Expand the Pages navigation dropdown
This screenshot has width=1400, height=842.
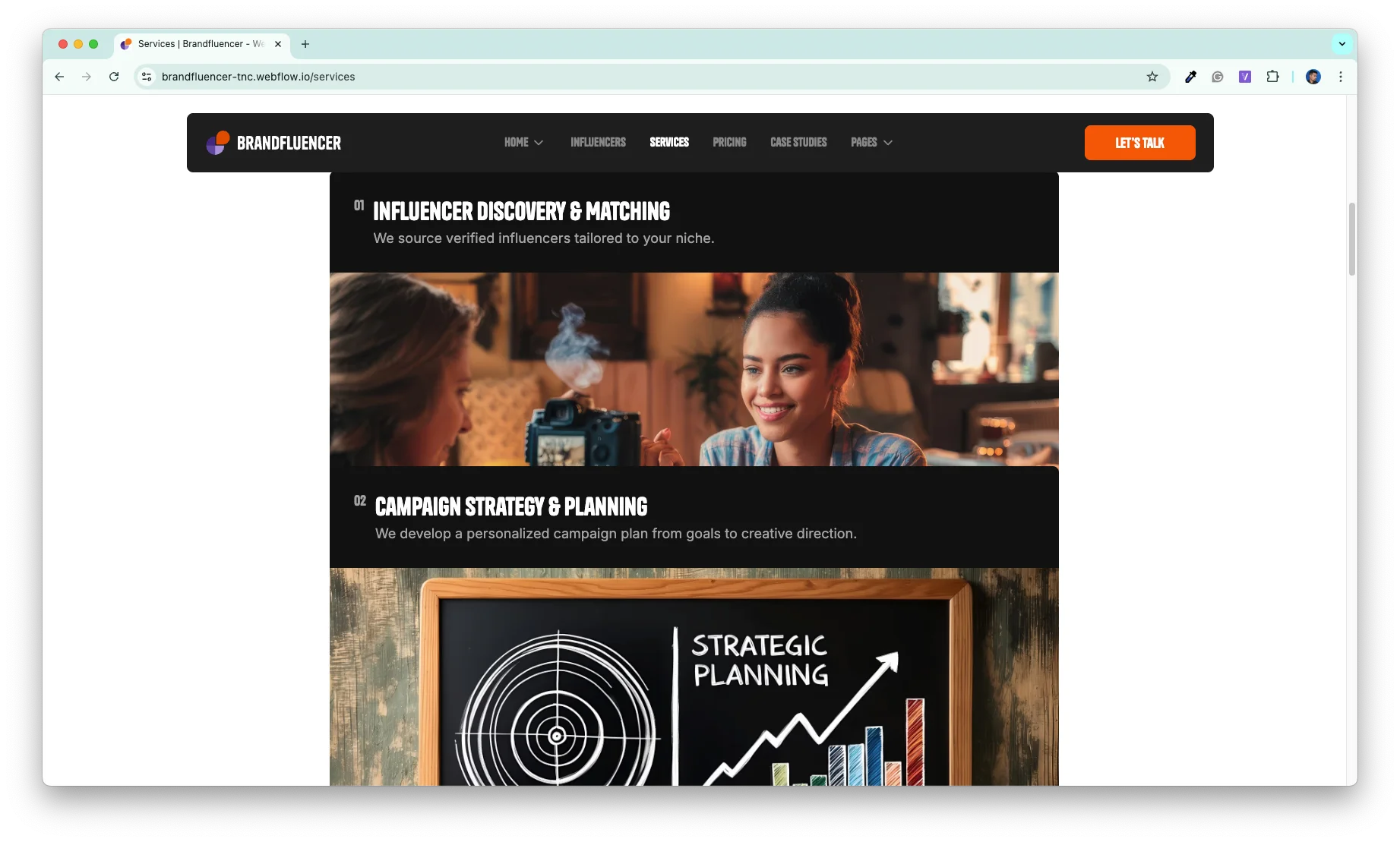(871, 143)
